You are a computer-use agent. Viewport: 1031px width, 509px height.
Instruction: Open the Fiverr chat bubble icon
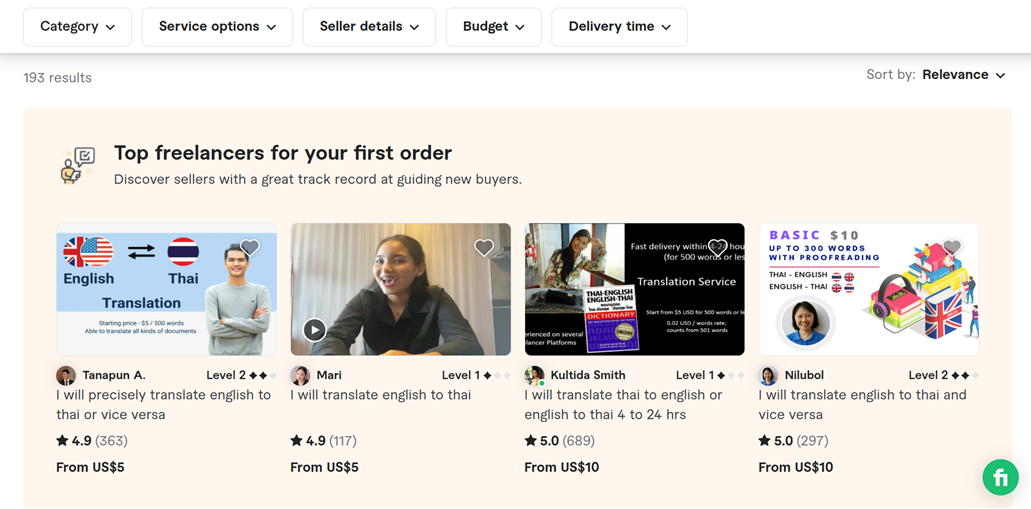coord(1000,477)
